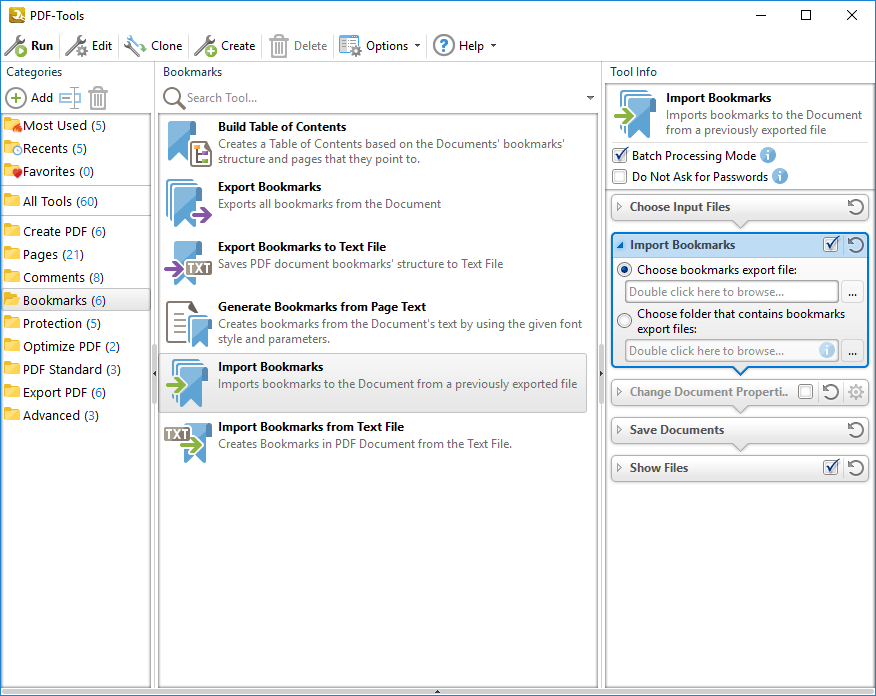Reset the Show Files section

coord(855,468)
